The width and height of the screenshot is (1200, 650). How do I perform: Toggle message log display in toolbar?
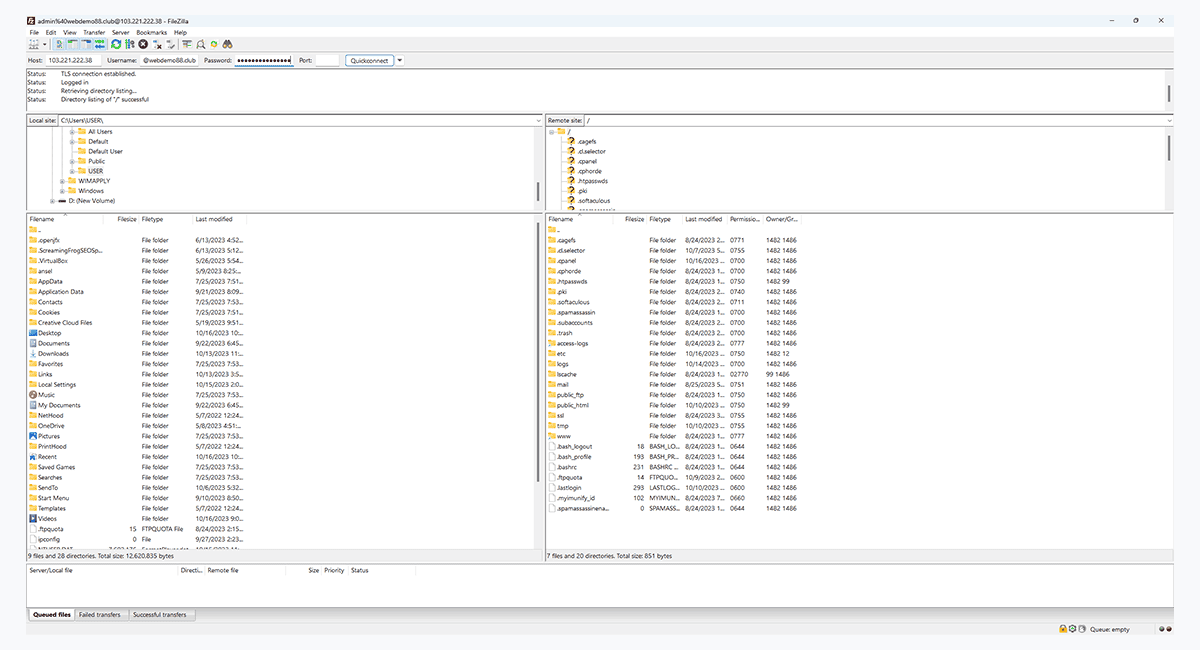point(59,44)
